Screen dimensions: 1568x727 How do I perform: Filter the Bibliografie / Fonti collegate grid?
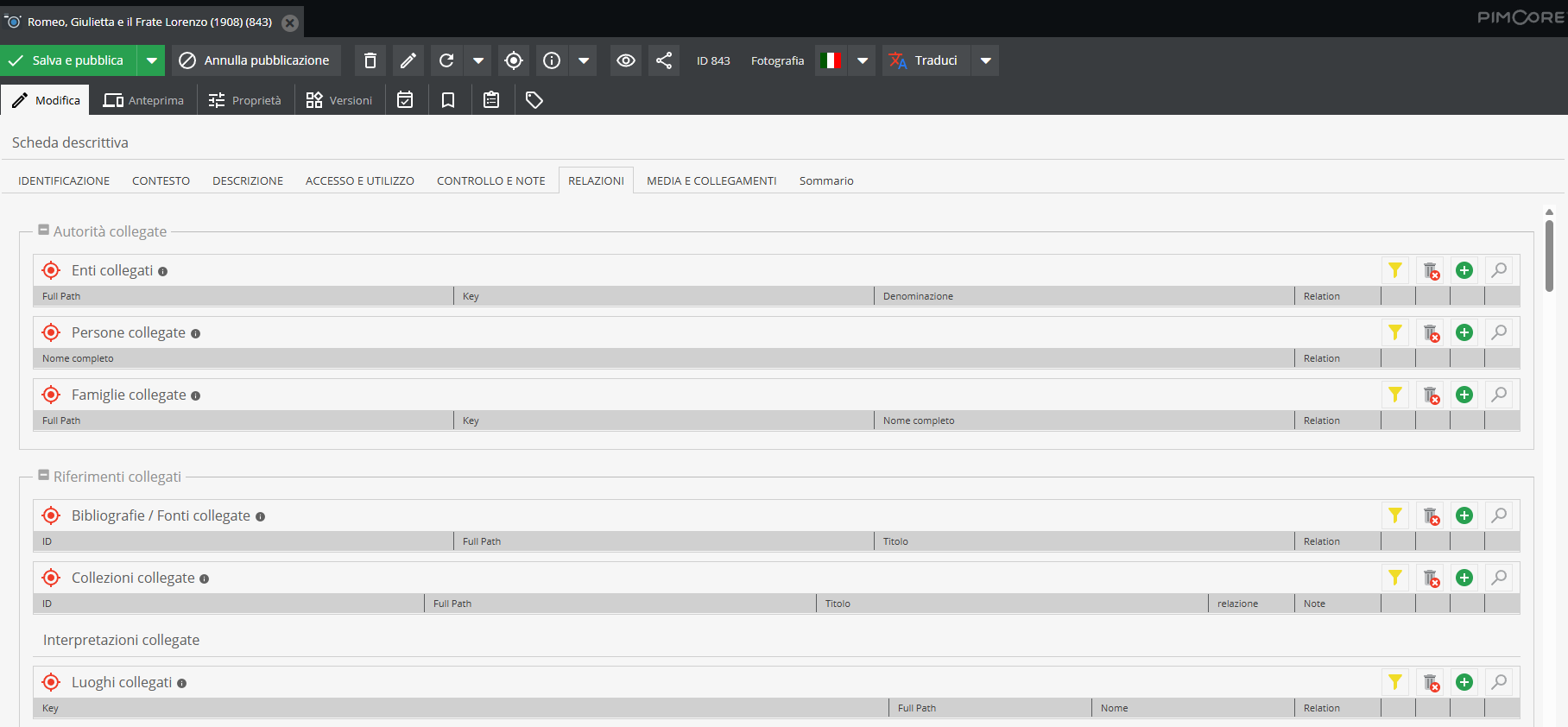1395,515
